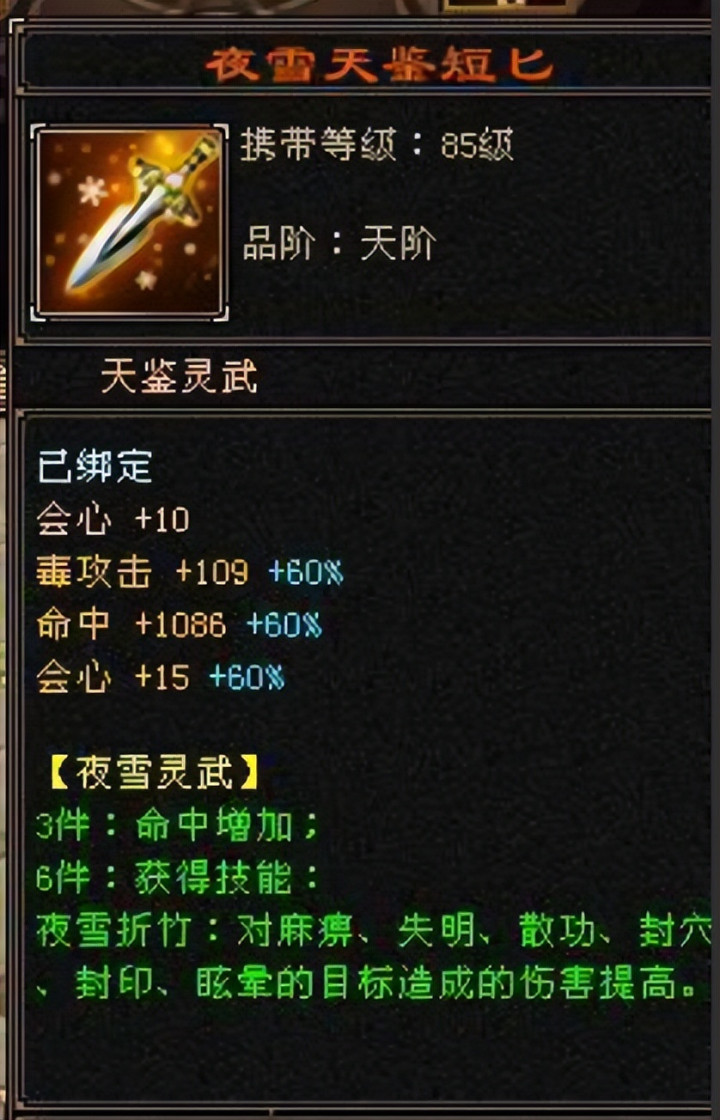Click the snowflake on the item icon
The image size is (720, 1120).
click(x=93, y=191)
